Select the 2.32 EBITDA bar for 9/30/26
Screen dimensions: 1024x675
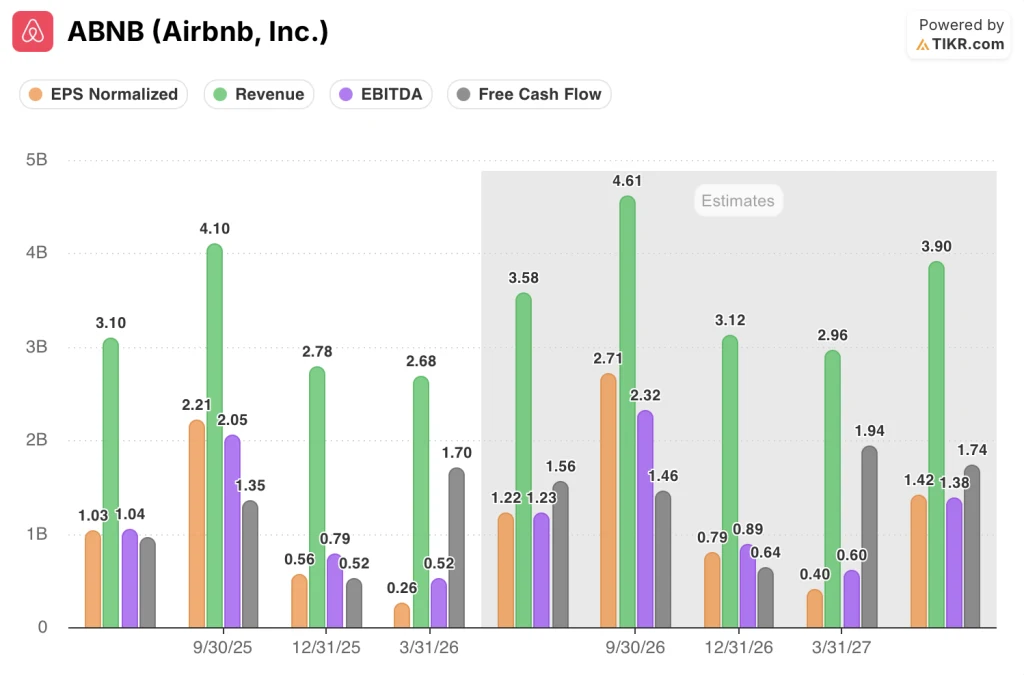645,519
